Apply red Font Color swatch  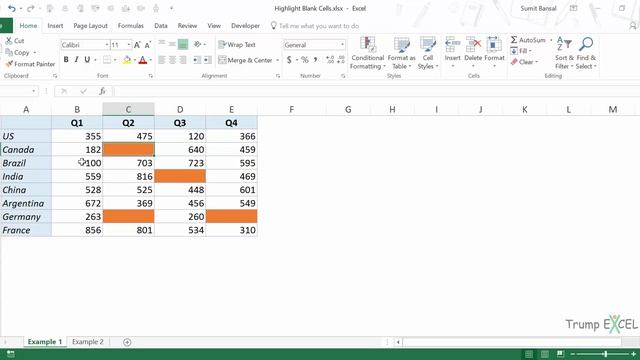coord(142,60)
